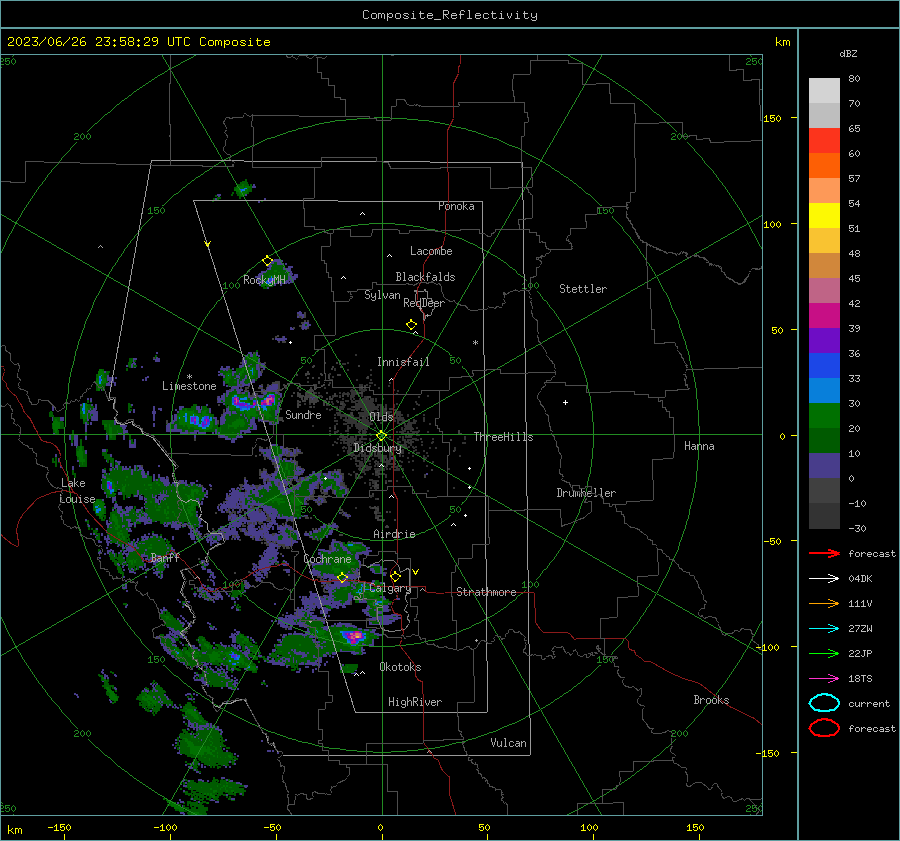900x841 pixels.
Task: Select the yellow 51–54 dBZ swatch
Action: click(x=824, y=215)
